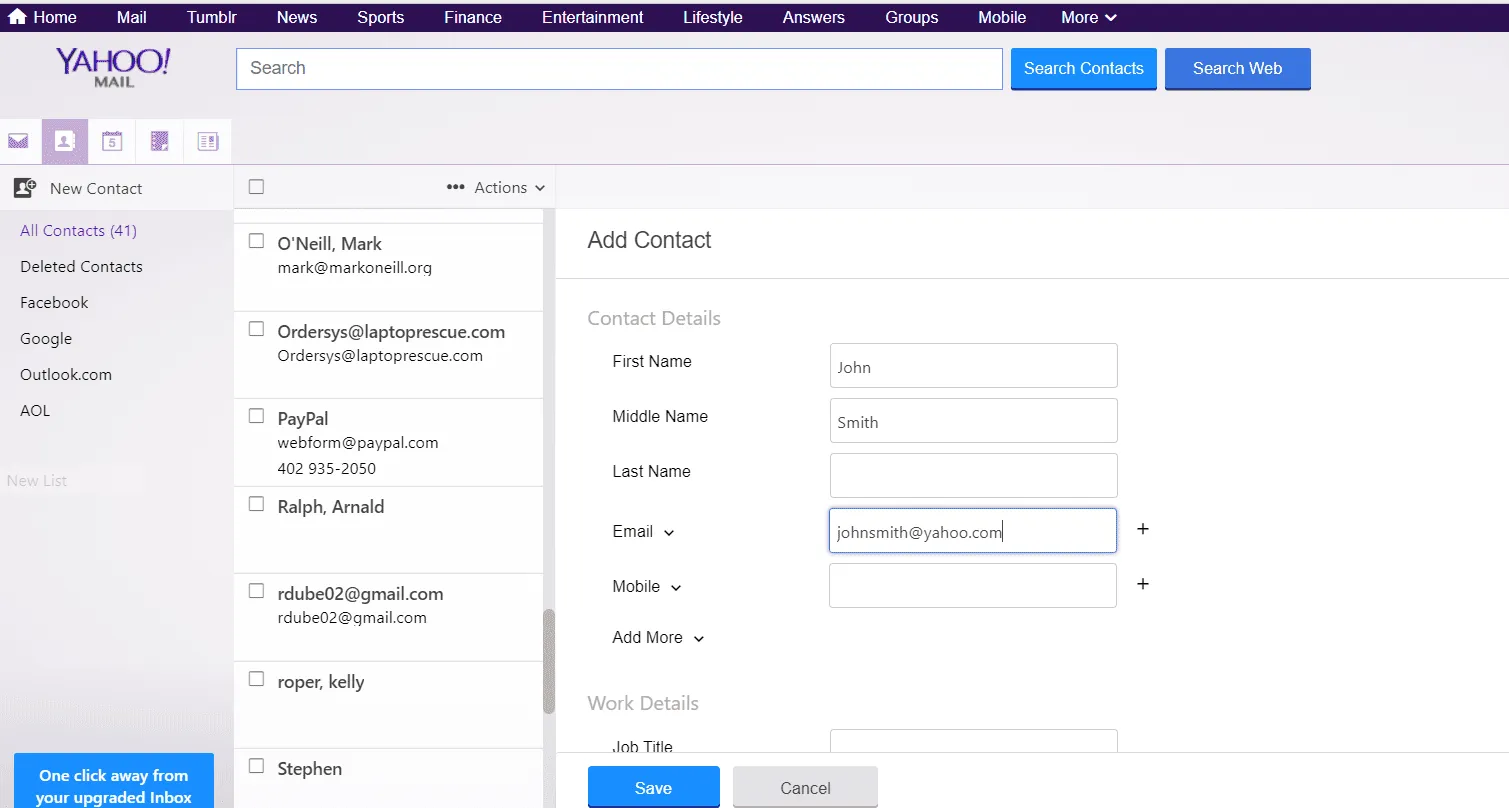Click the empty Last Name field
1509x808 pixels.
[x=973, y=476]
